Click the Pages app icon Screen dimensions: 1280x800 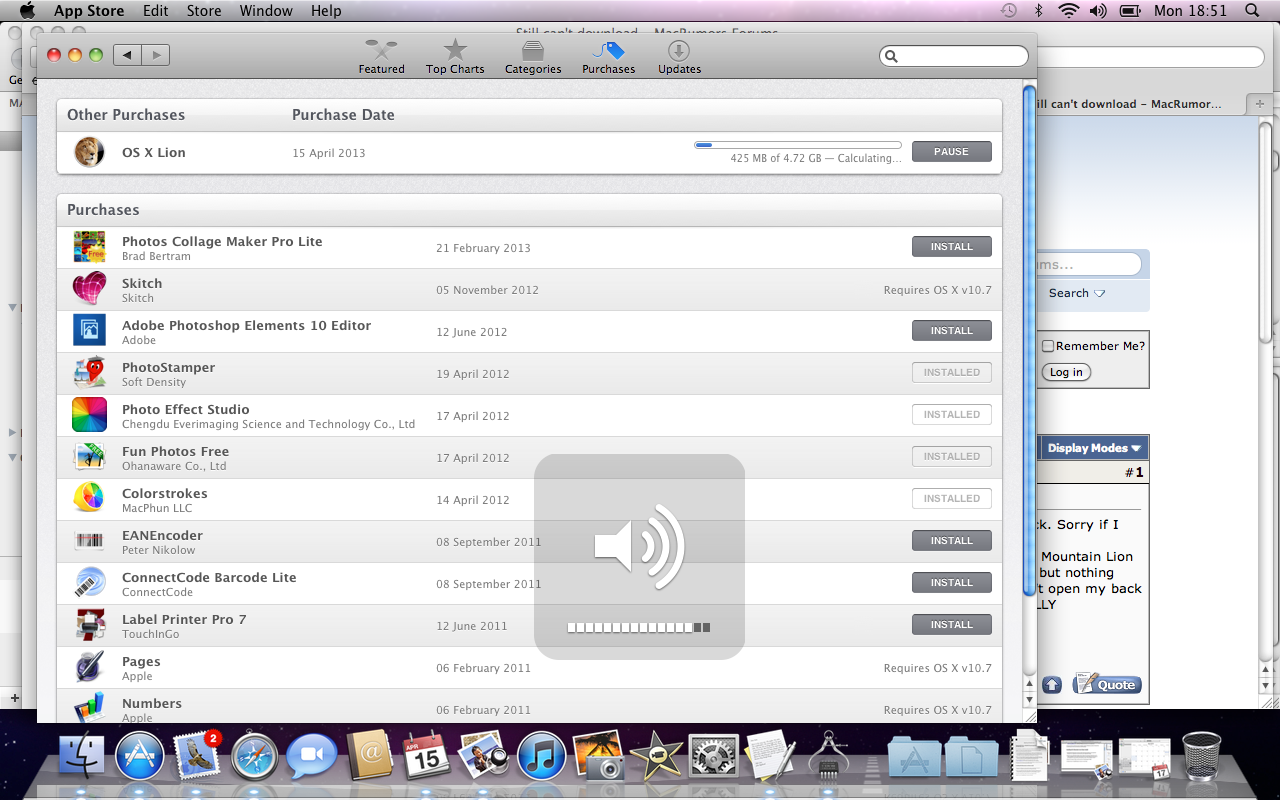click(89, 666)
